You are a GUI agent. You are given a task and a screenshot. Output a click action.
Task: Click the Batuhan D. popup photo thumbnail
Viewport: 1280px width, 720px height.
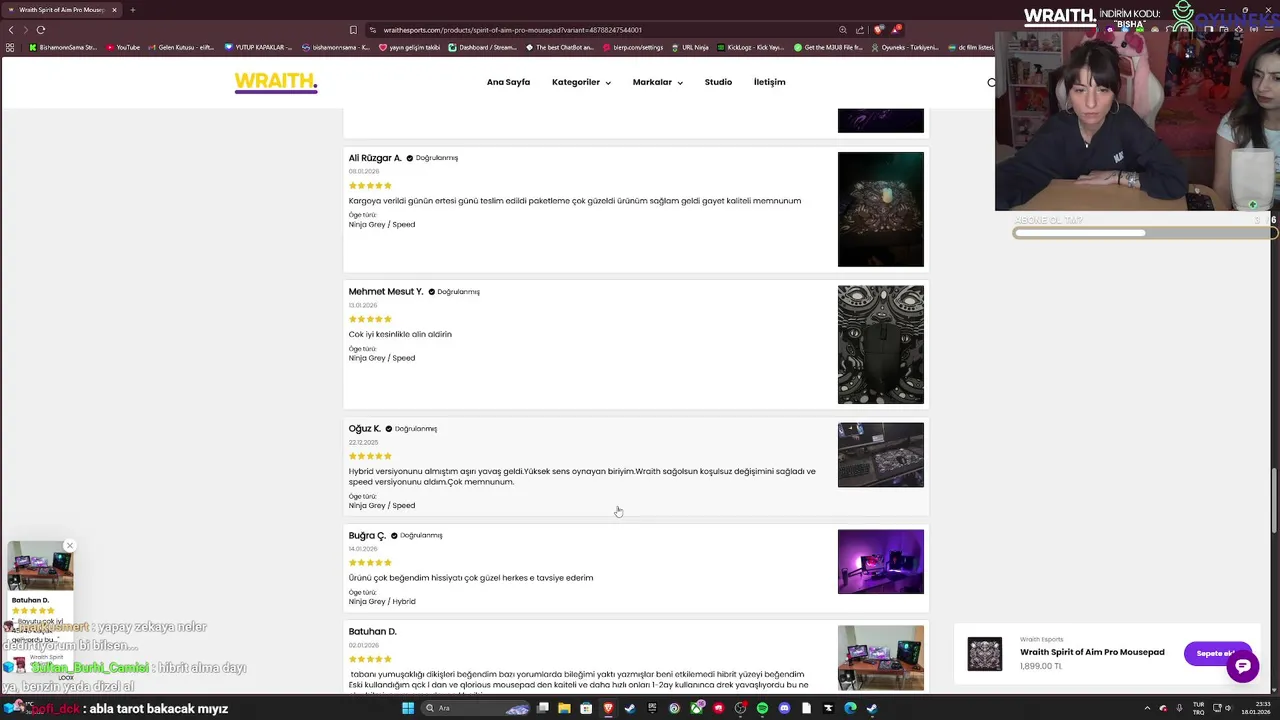pyautogui.click(x=40, y=568)
